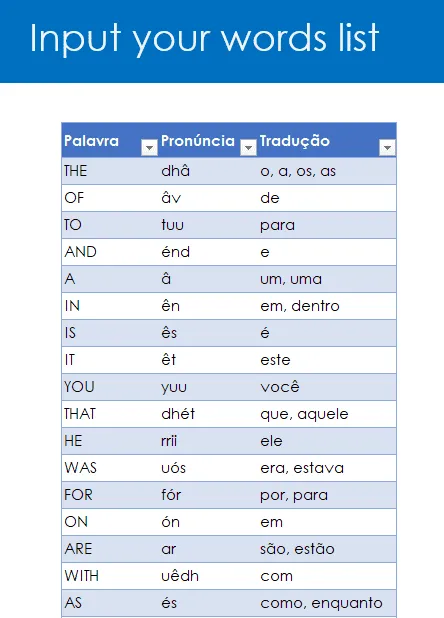Select the pronunciation cell 'dhâ'
This screenshot has width=444, height=618.
tap(208, 171)
